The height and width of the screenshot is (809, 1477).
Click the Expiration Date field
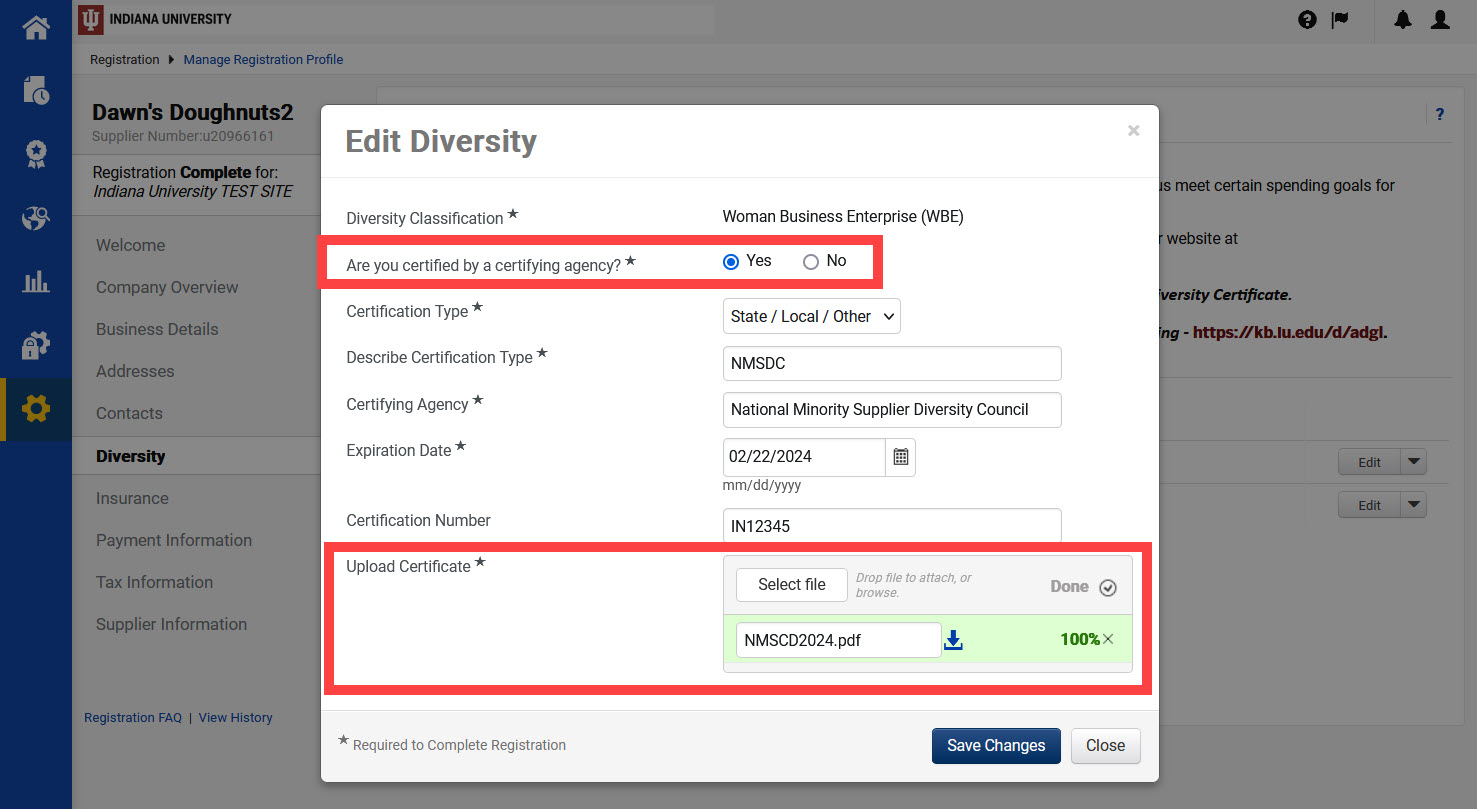click(x=804, y=457)
